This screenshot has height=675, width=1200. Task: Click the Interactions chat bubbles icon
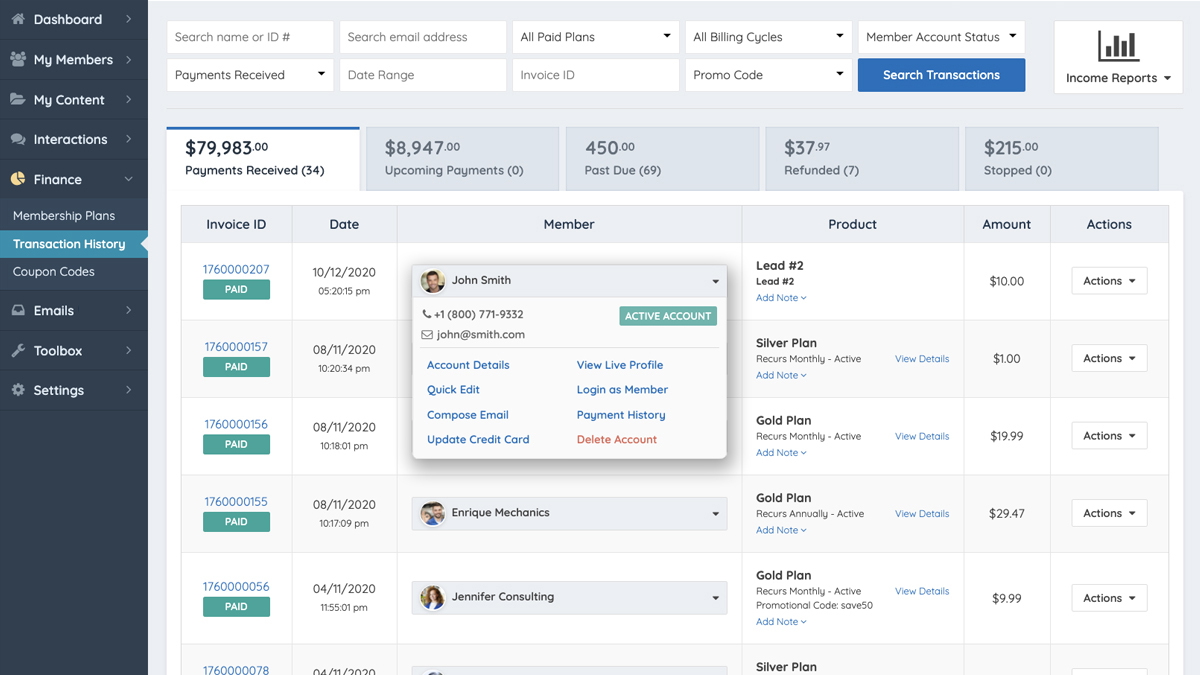click(x=18, y=139)
